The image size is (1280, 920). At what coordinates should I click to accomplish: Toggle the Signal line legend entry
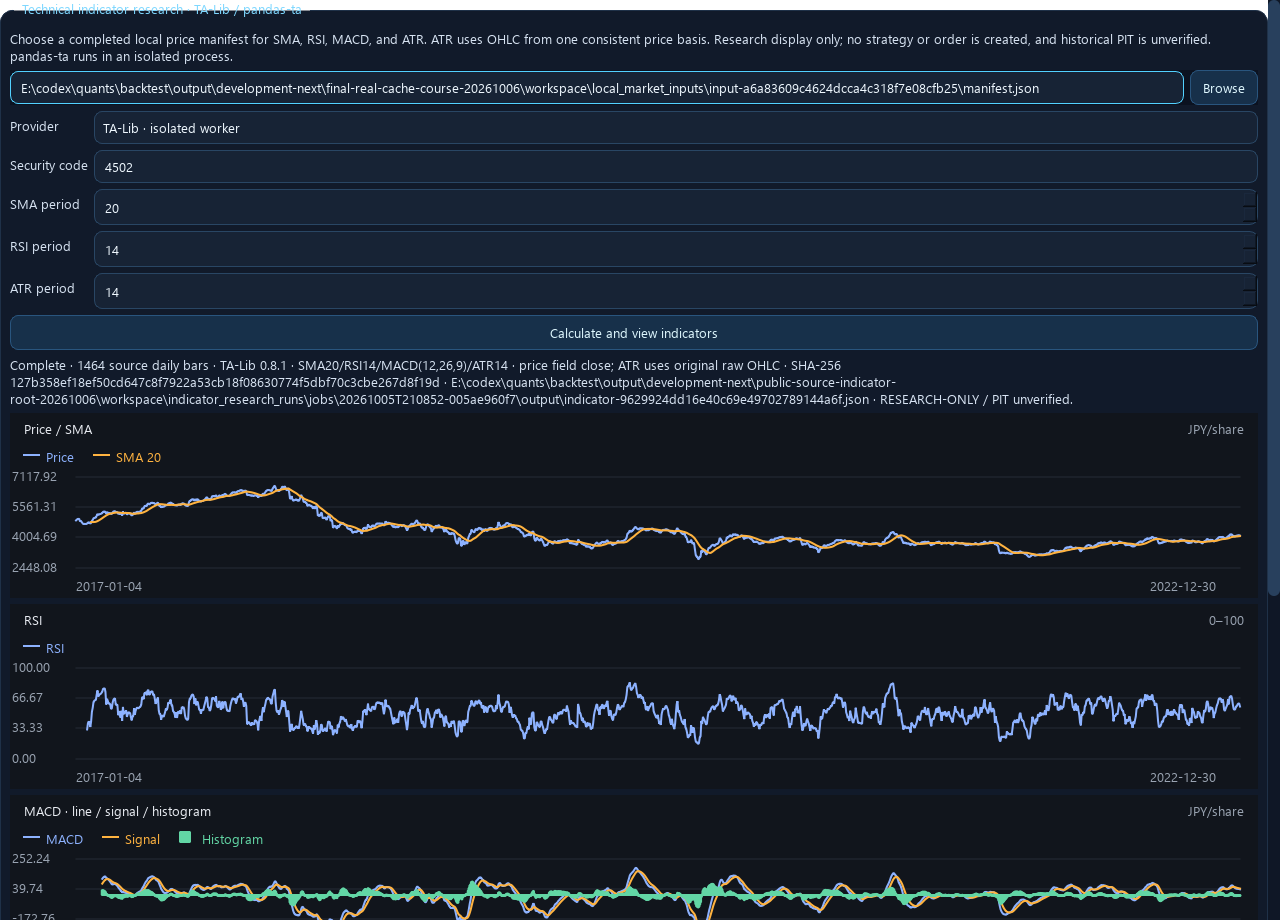coord(131,839)
